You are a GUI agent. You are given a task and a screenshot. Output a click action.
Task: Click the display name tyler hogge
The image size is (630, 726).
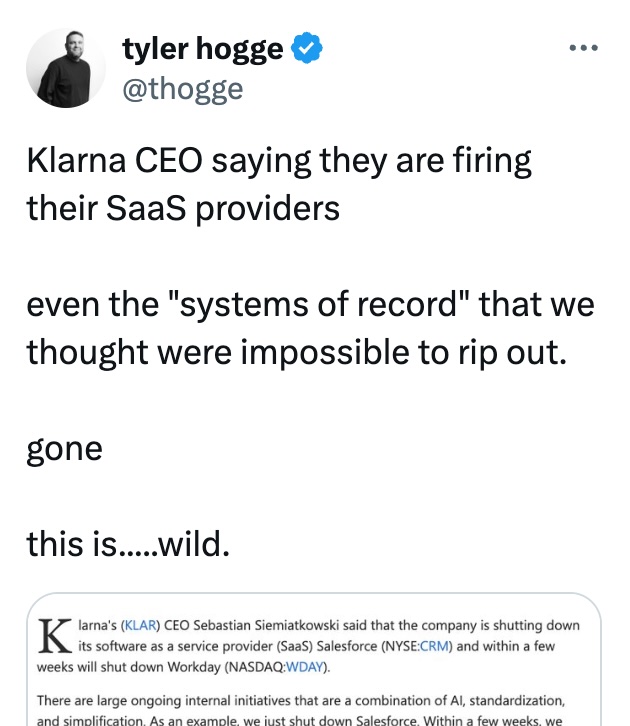[x=203, y=48]
